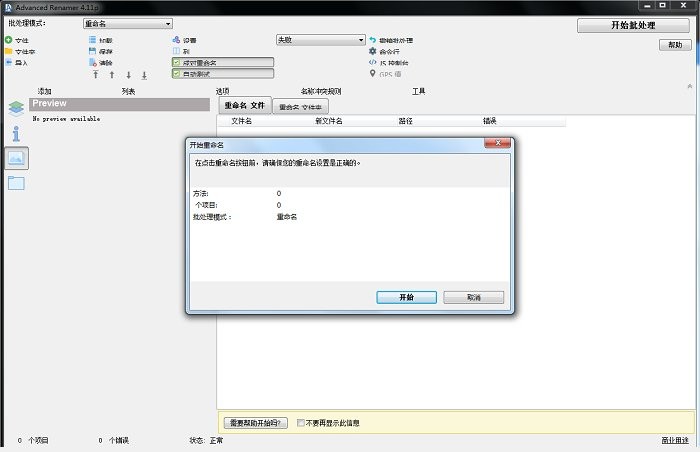
Task: Switch to Rename Folders (重命名 文件夹) tab
Action: (300, 107)
